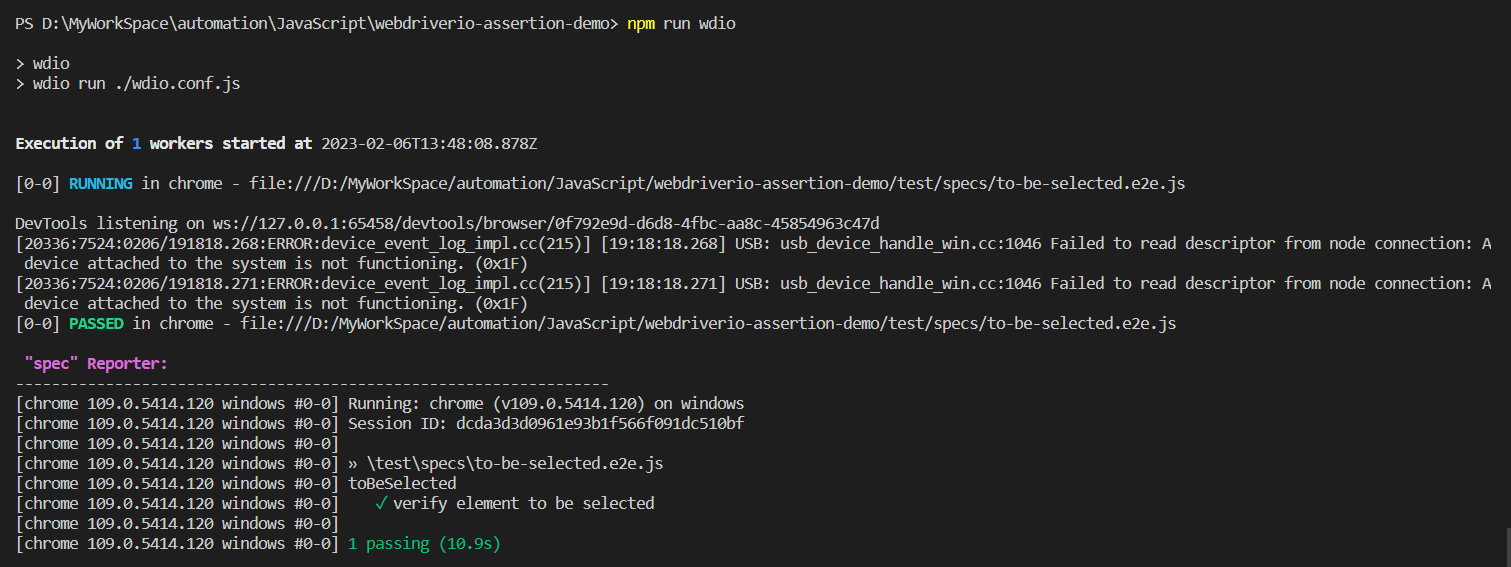Viewport: 1511px width, 567px height.
Task: Click the "1 passing (10.9s)" summary
Action: point(424,544)
